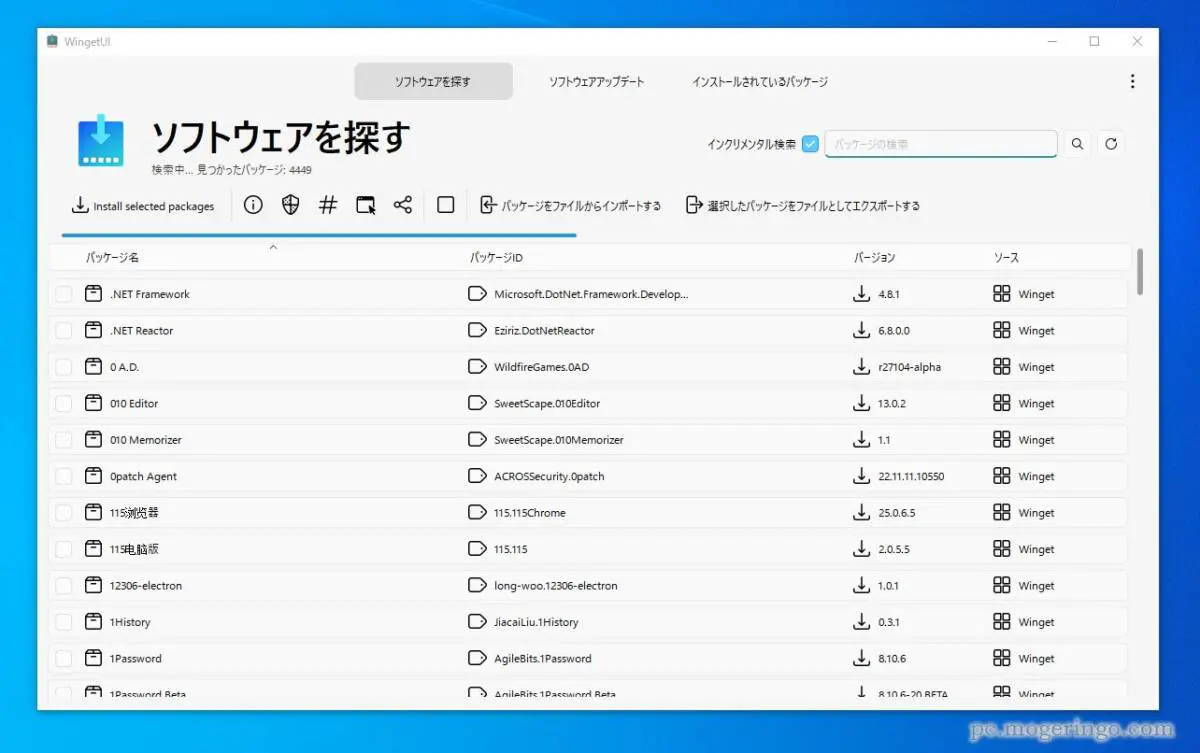Image resolution: width=1200 pixels, height=753 pixels.
Task: Click the download icon next to version 4.8.1
Action: click(861, 294)
